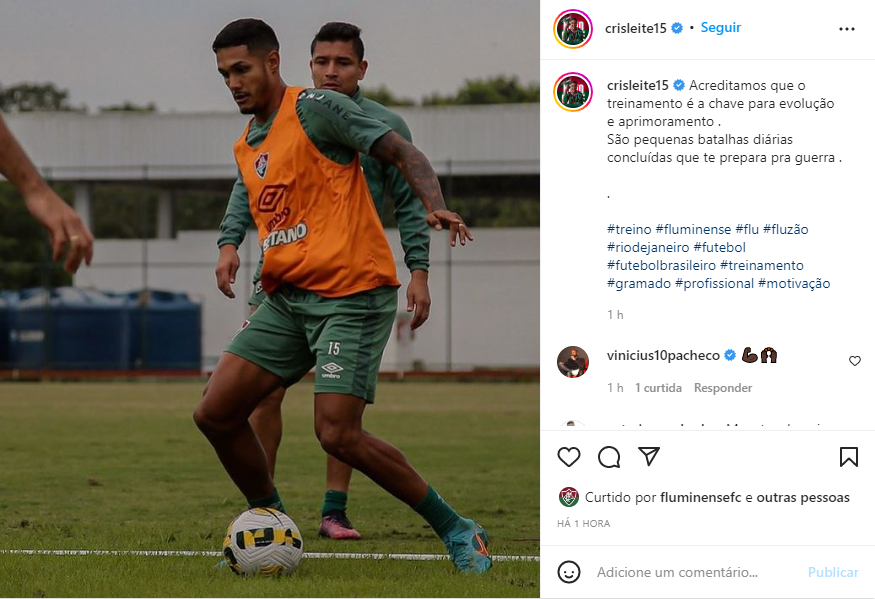
Task: Open the emoji picker smiley icon
Action: 569,572
